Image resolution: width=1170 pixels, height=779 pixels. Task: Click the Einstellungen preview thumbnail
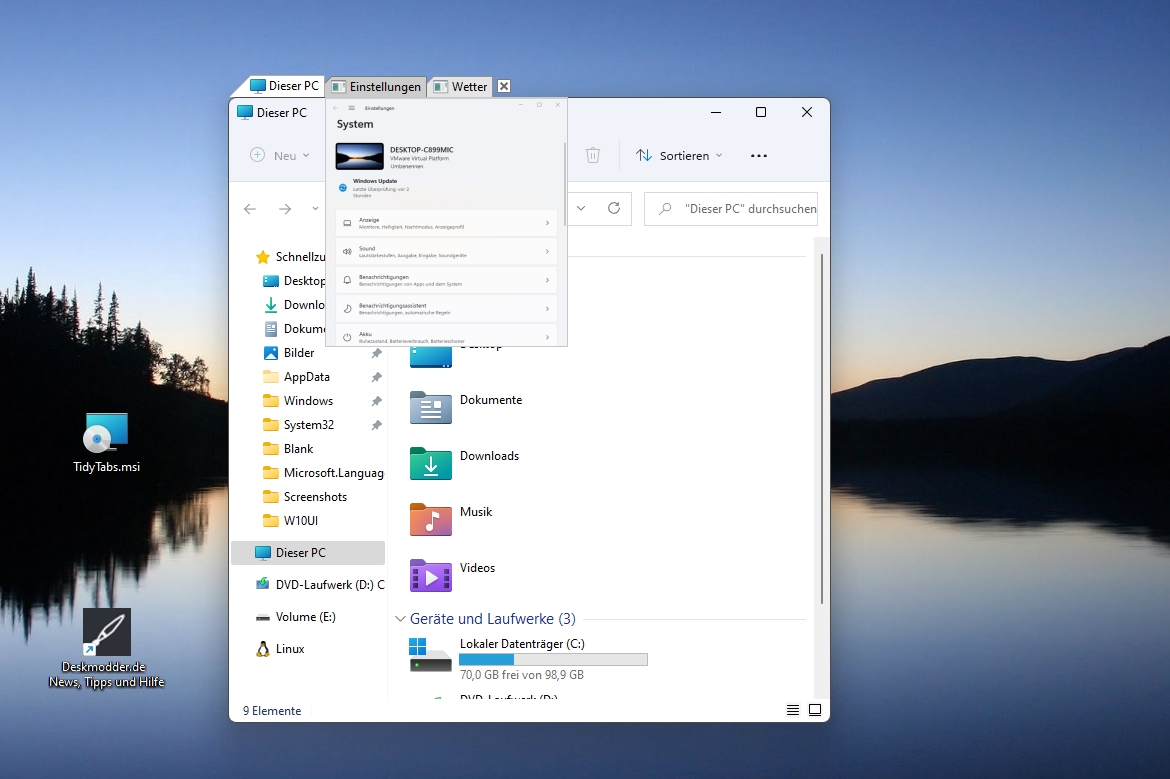pos(447,222)
